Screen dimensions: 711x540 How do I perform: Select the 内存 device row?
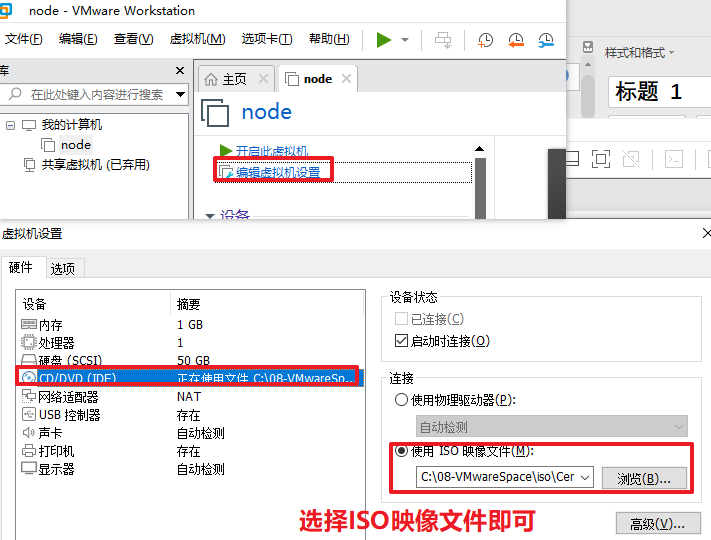pyautogui.click(x=190, y=325)
